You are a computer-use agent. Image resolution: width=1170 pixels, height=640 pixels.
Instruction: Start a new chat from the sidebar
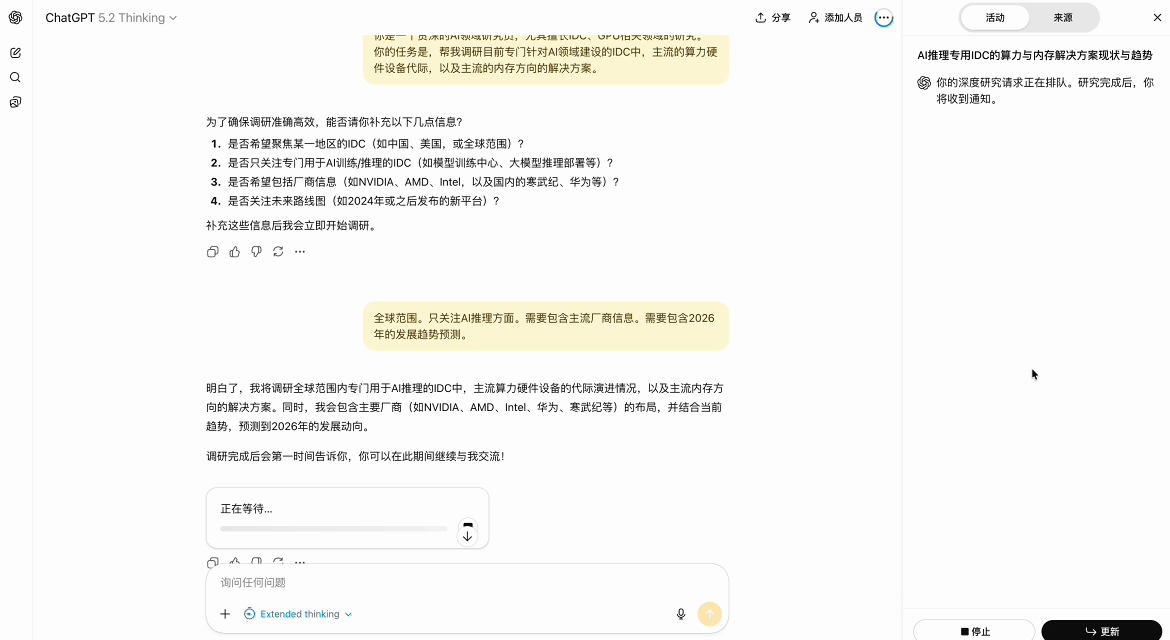(x=15, y=52)
